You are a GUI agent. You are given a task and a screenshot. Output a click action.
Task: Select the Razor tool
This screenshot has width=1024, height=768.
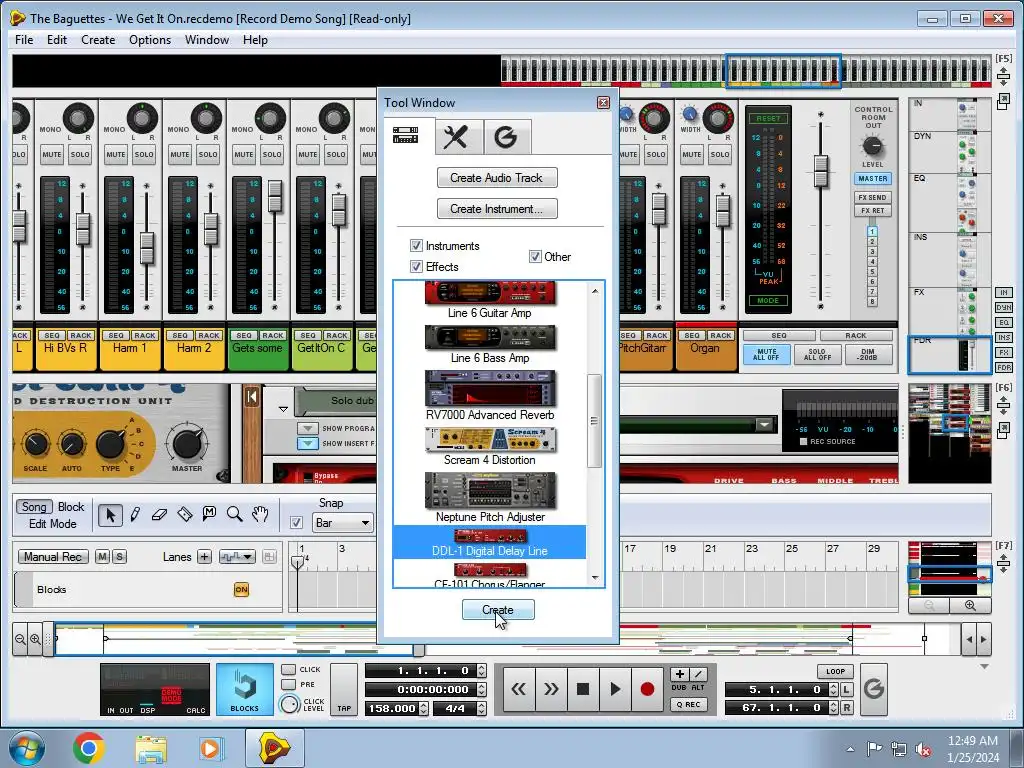coord(185,515)
